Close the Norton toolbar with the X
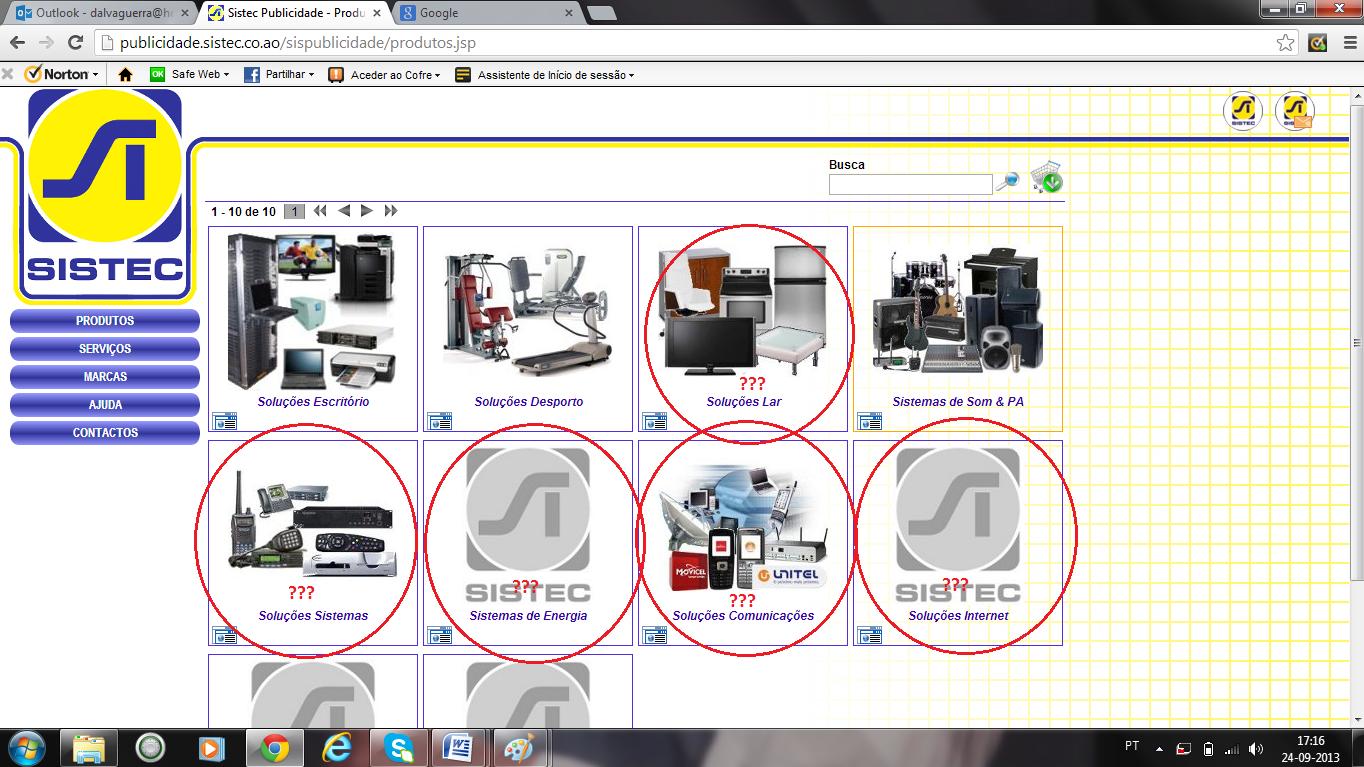This screenshot has height=767, width=1364. [7, 74]
